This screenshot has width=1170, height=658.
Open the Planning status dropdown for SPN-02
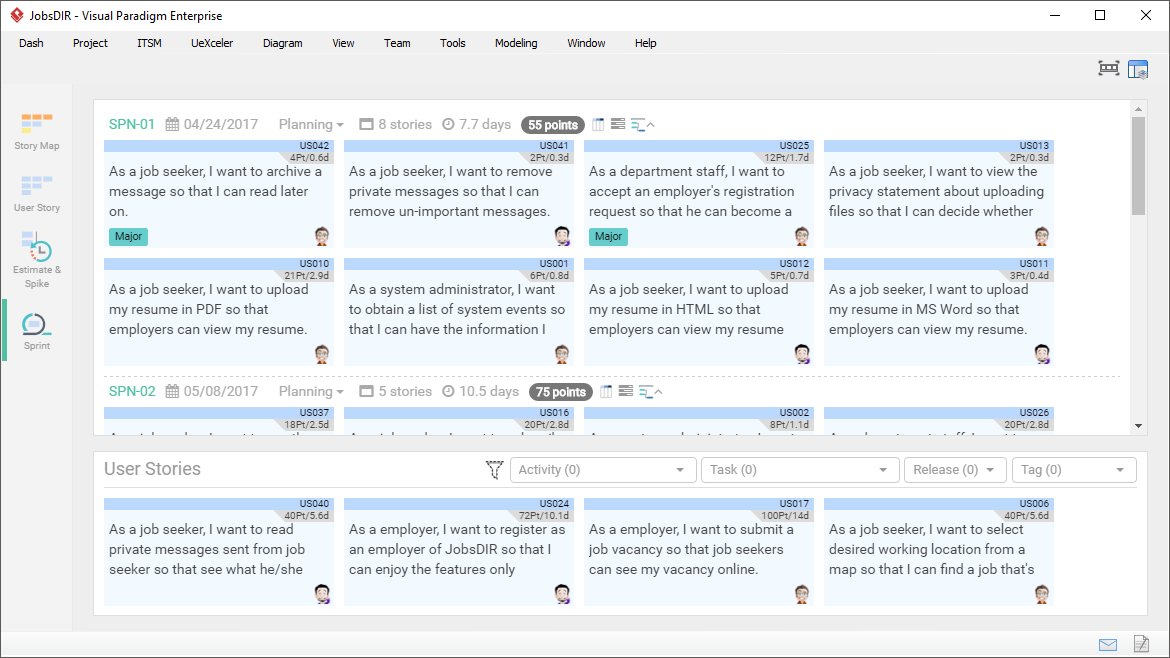[311, 392]
